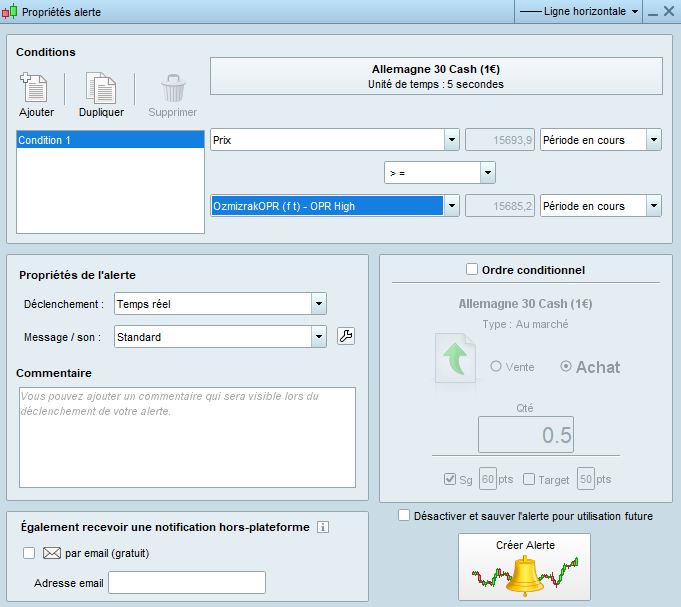Open the Ligne horizontale dropdown

(579, 11)
